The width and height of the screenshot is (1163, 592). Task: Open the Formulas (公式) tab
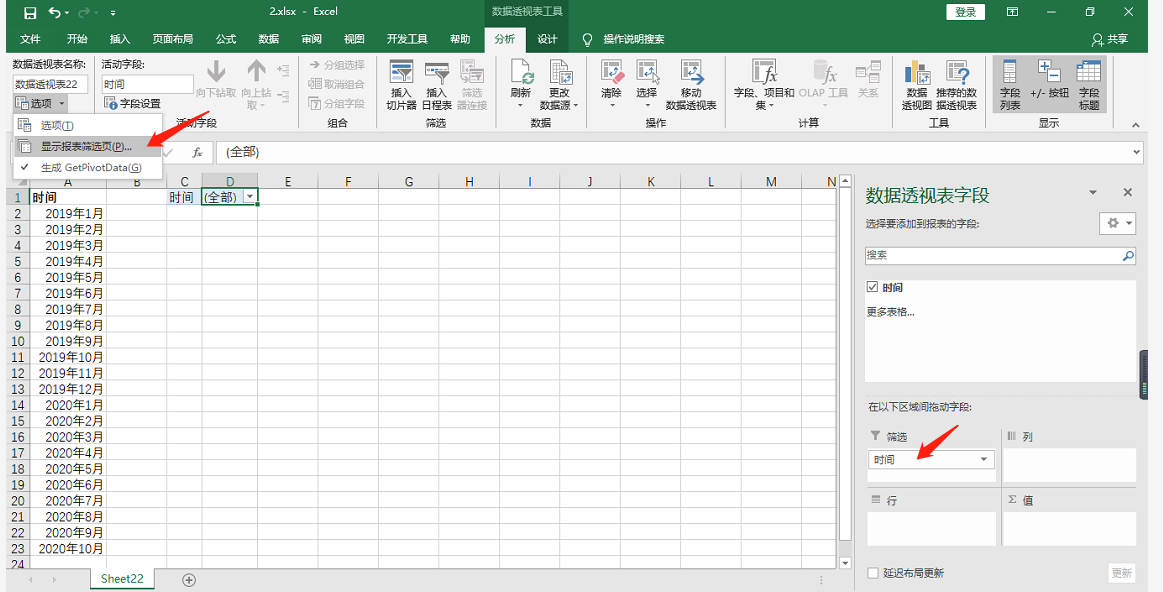[x=225, y=39]
